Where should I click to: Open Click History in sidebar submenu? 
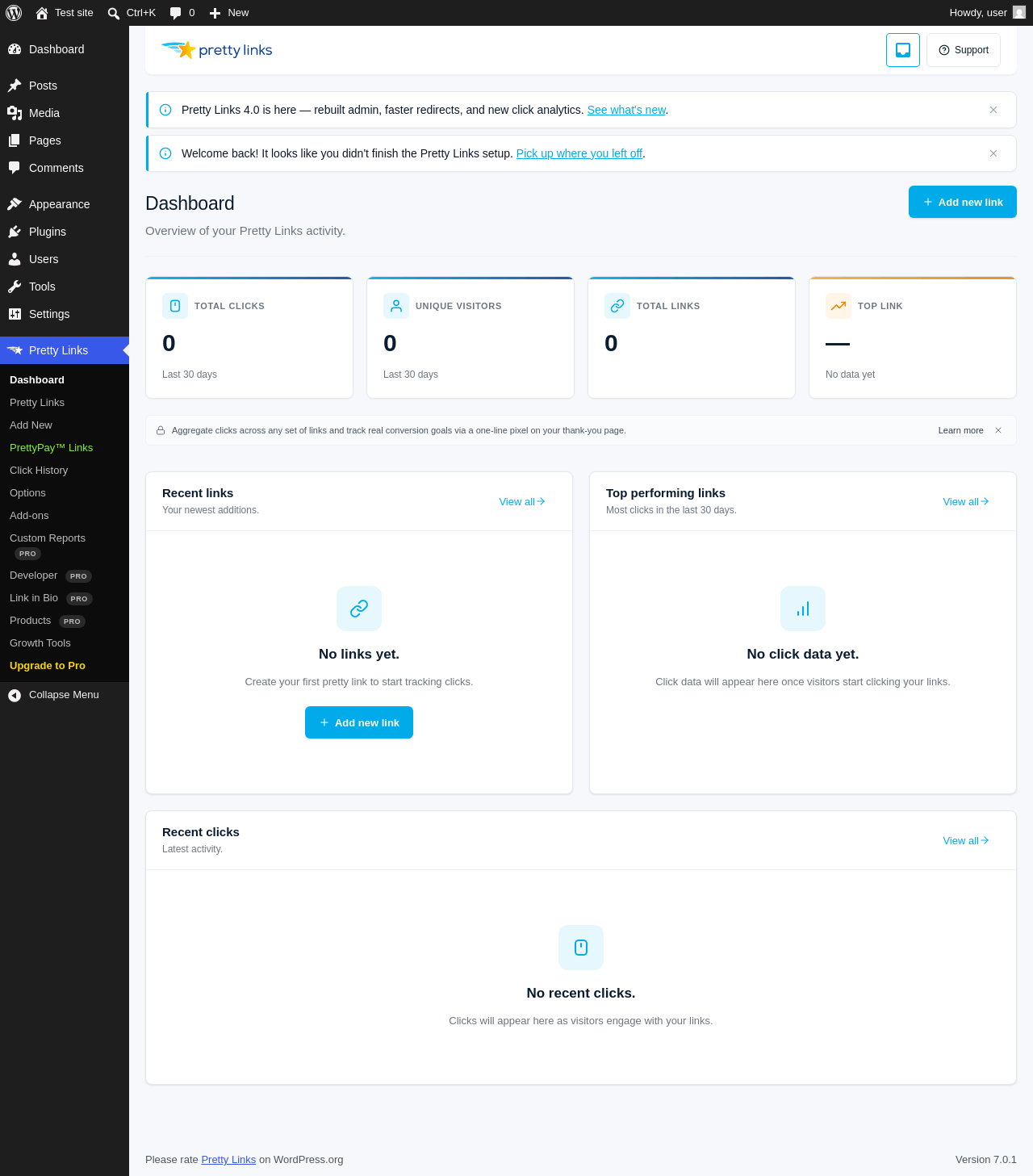(39, 471)
